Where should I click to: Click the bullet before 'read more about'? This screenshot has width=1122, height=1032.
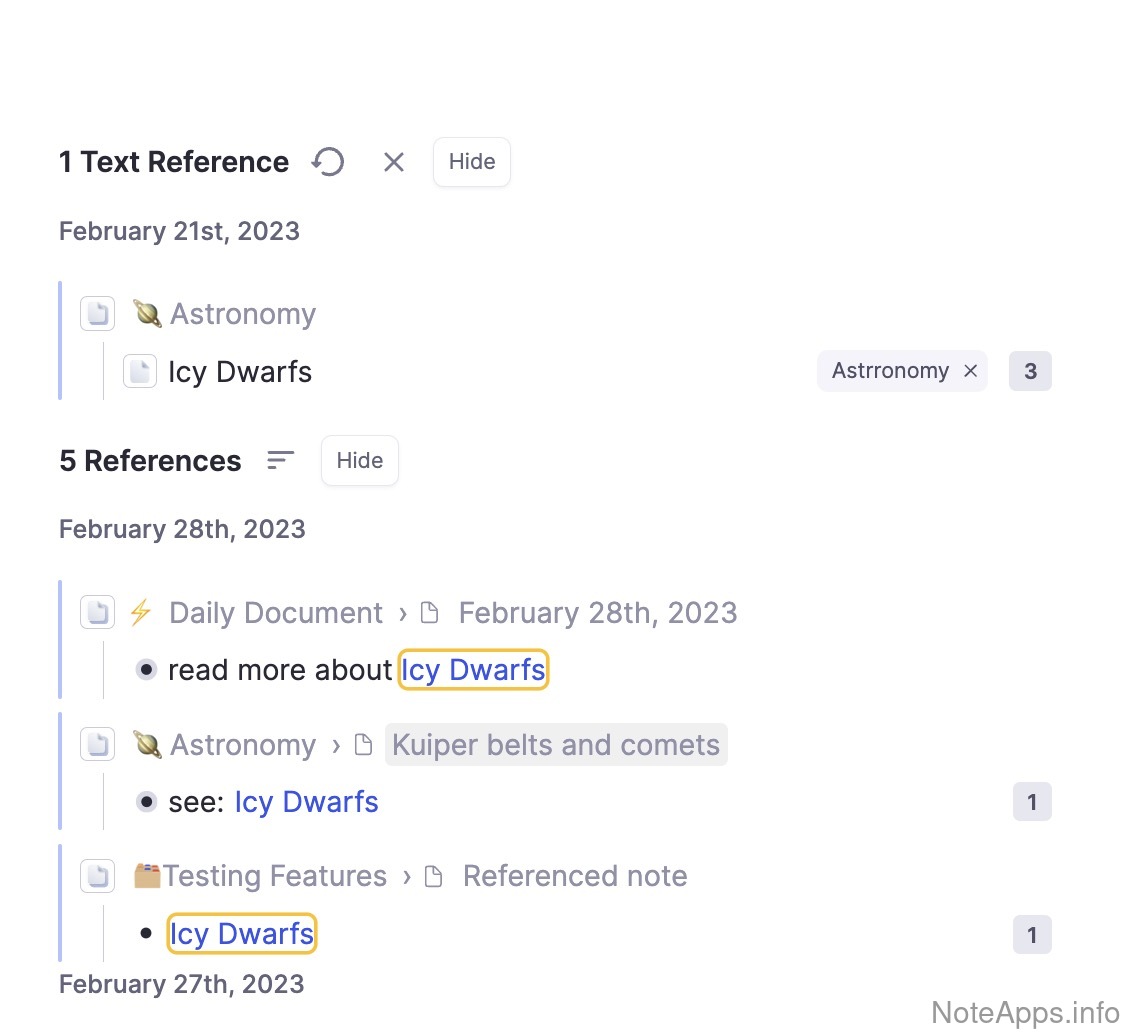pos(146,670)
